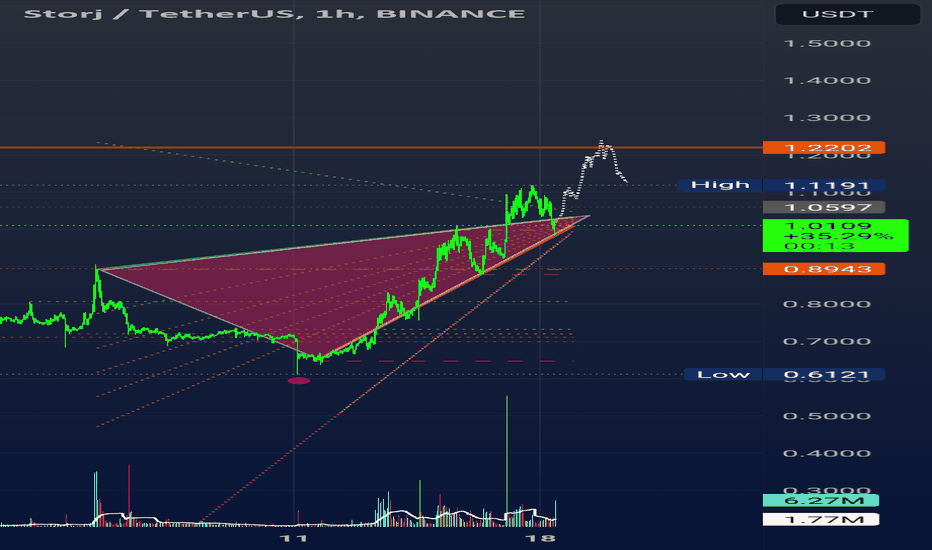932x550 pixels.
Task: Click the green current price label 1.0109
Action: click(835, 235)
